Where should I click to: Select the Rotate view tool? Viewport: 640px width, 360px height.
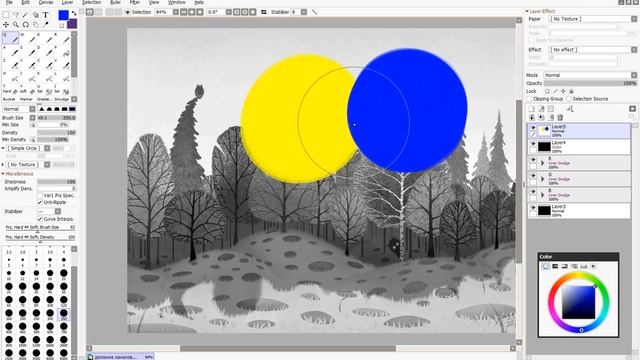[25, 24]
